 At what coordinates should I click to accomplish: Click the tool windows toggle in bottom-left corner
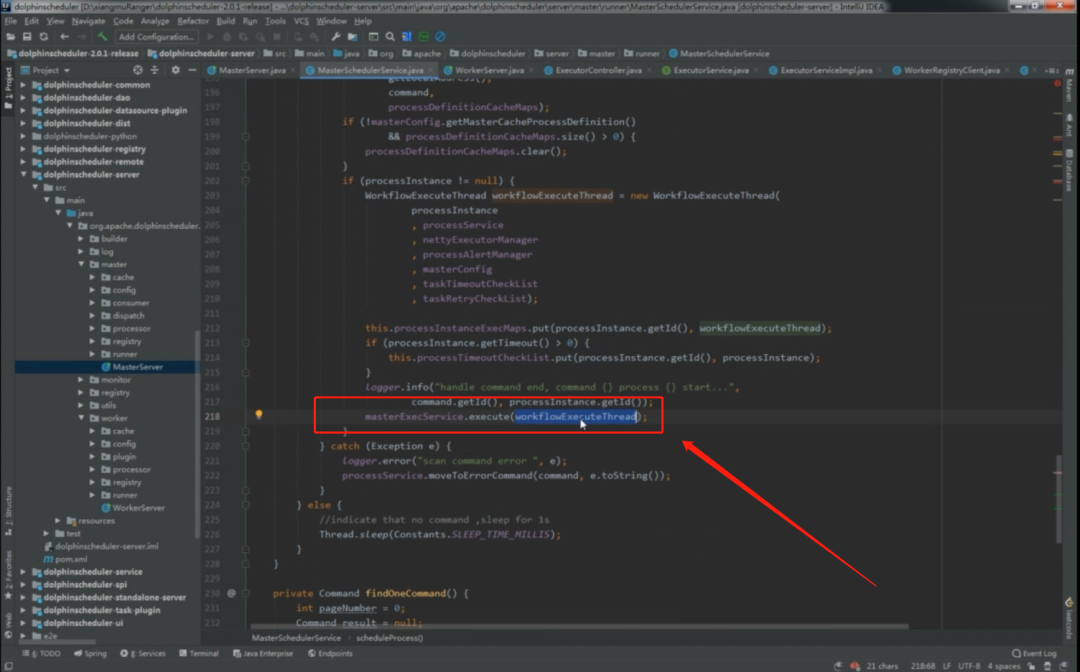tap(8, 666)
